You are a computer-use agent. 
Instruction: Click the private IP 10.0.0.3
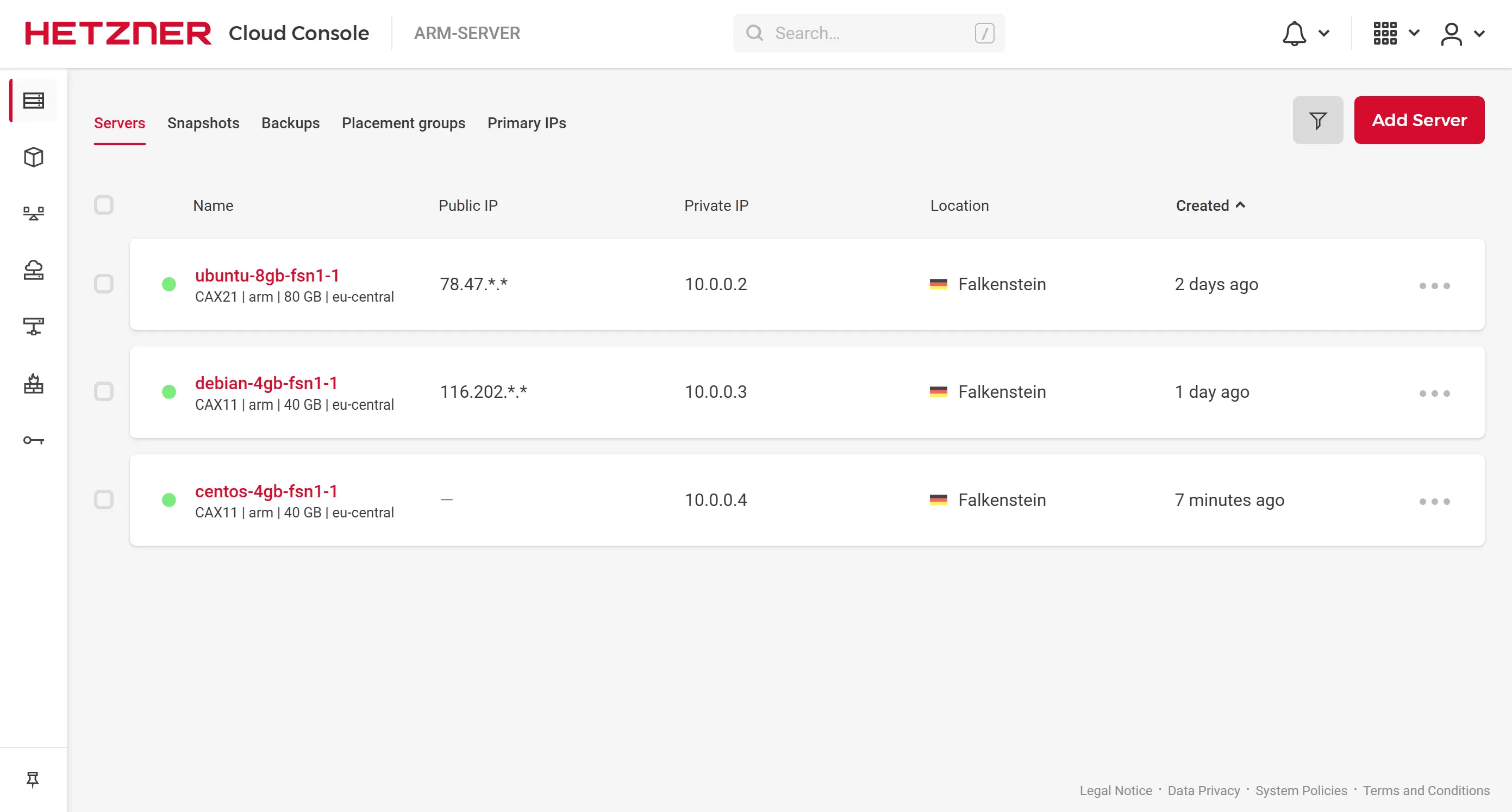(715, 392)
